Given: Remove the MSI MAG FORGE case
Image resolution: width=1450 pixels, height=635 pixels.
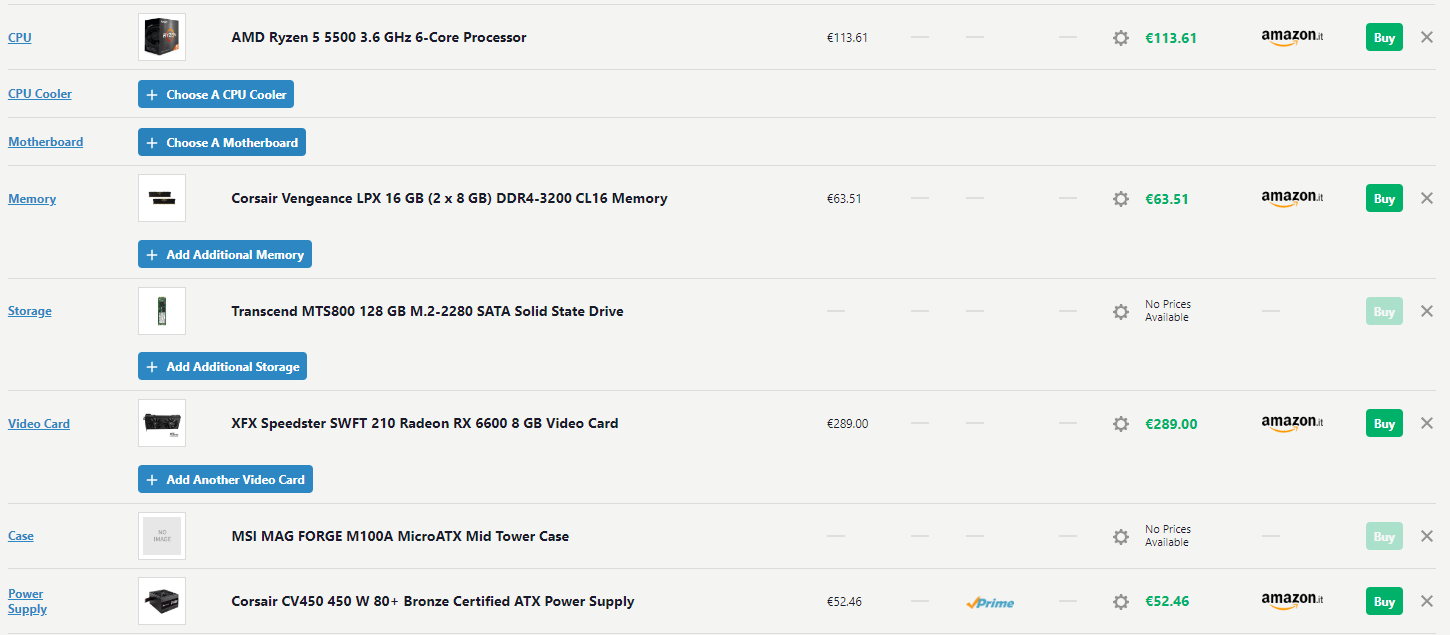Looking at the screenshot, I should coord(1427,536).
